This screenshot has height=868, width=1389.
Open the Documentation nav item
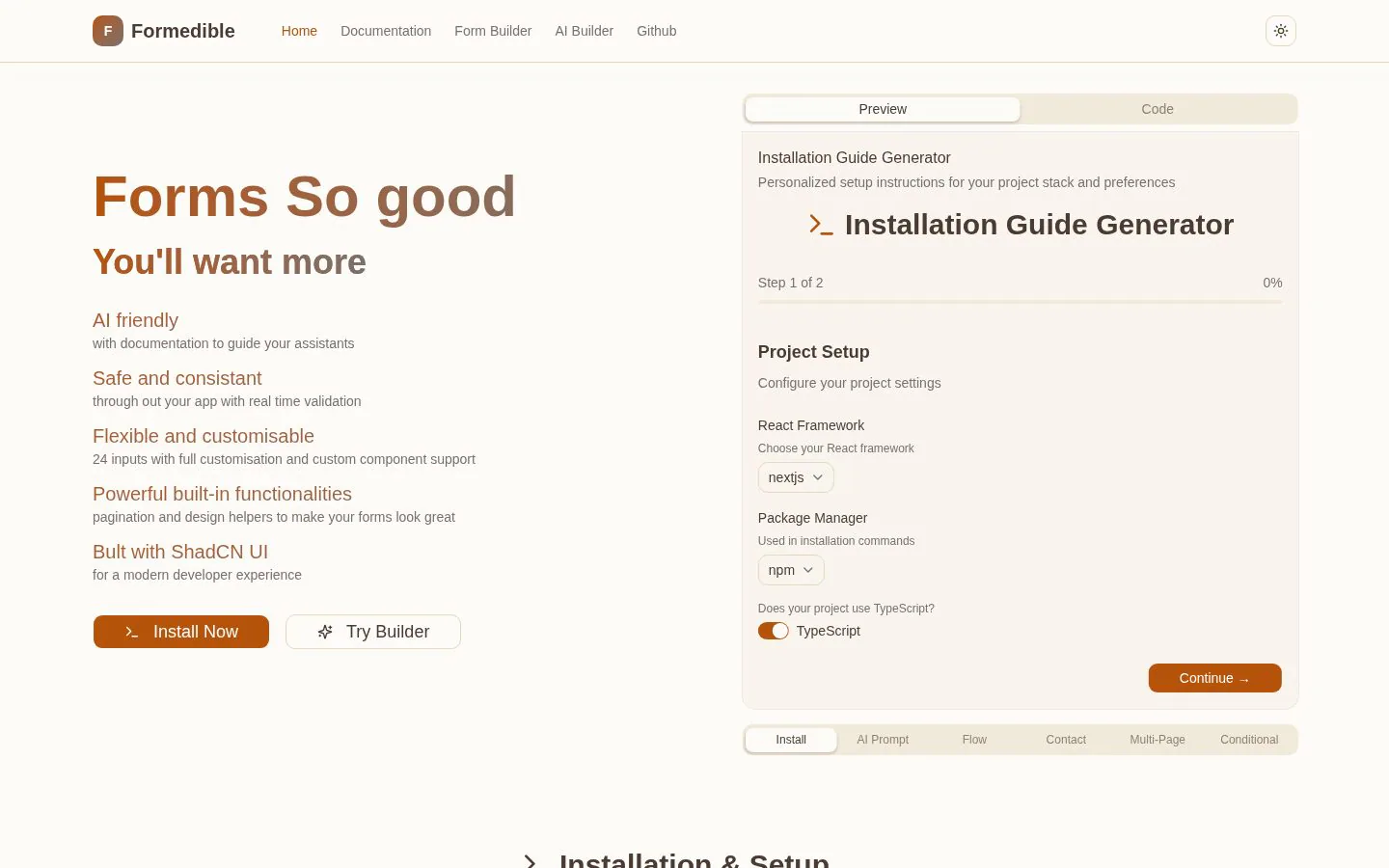pyautogui.click(x=386, y=31)
